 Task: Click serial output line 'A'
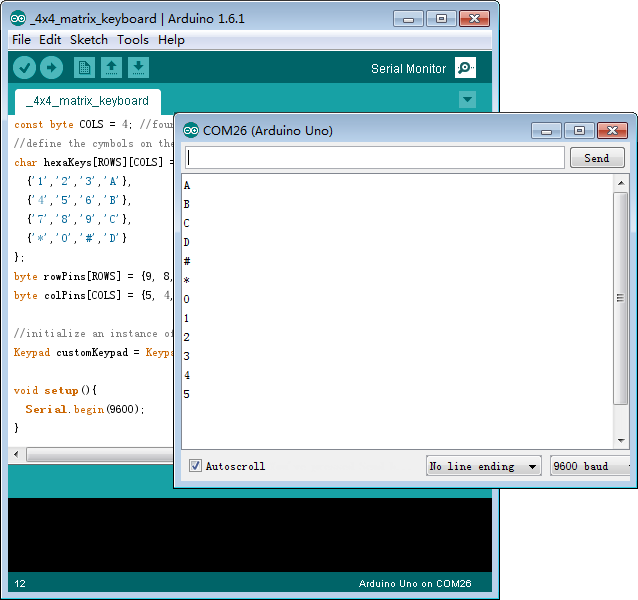187,185
